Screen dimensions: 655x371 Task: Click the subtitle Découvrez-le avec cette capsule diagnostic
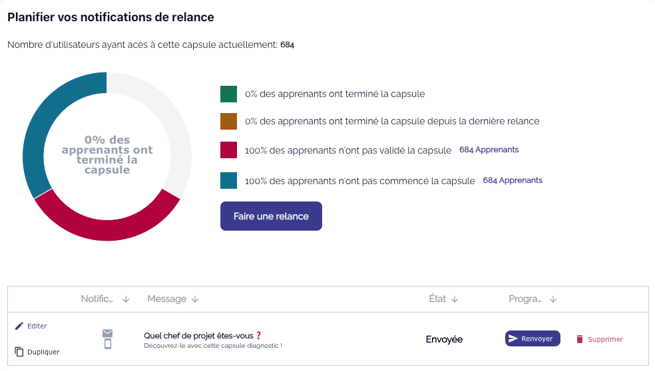[x=213, y=346]
